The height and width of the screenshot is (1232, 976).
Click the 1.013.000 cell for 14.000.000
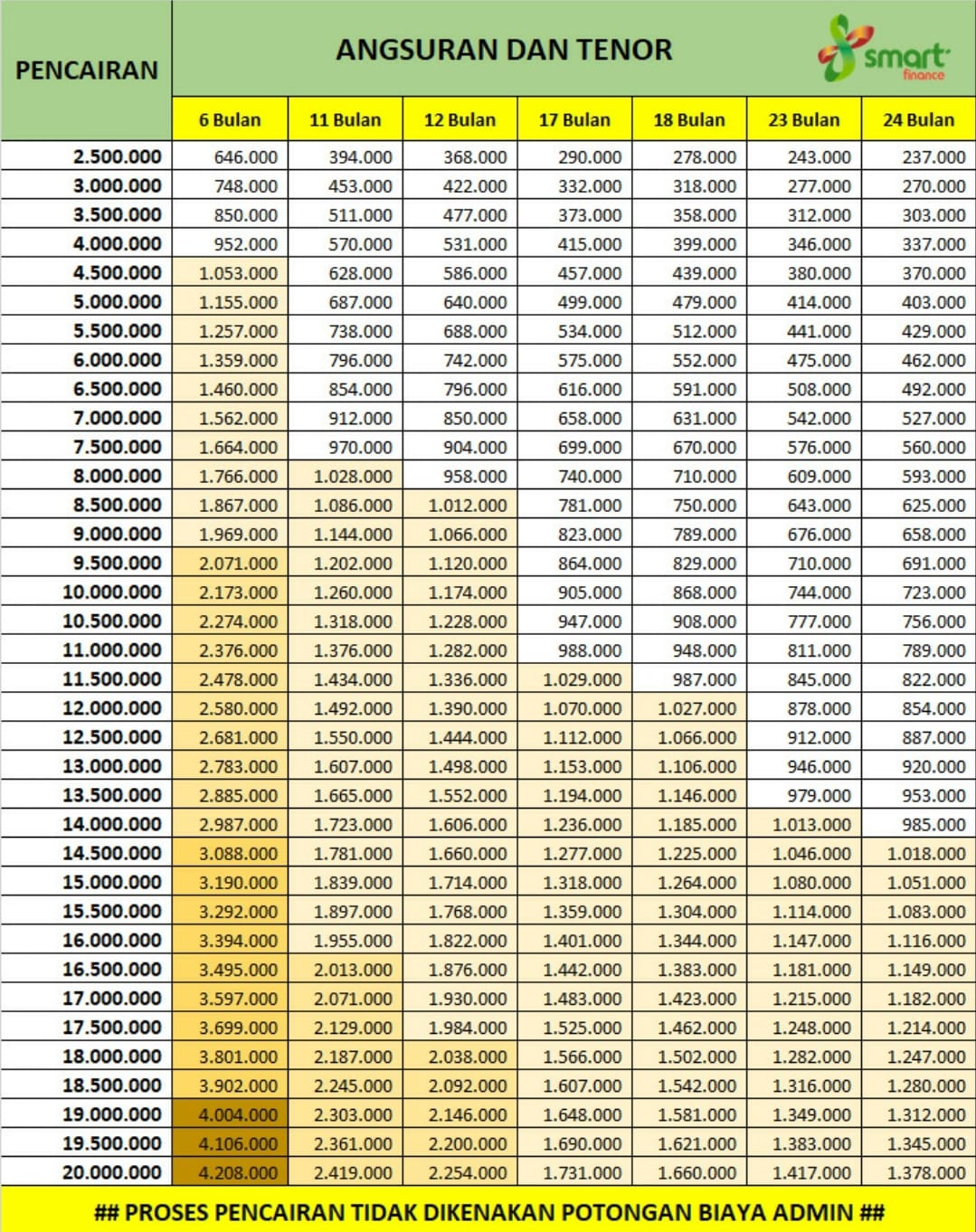[x=804, y=824]
